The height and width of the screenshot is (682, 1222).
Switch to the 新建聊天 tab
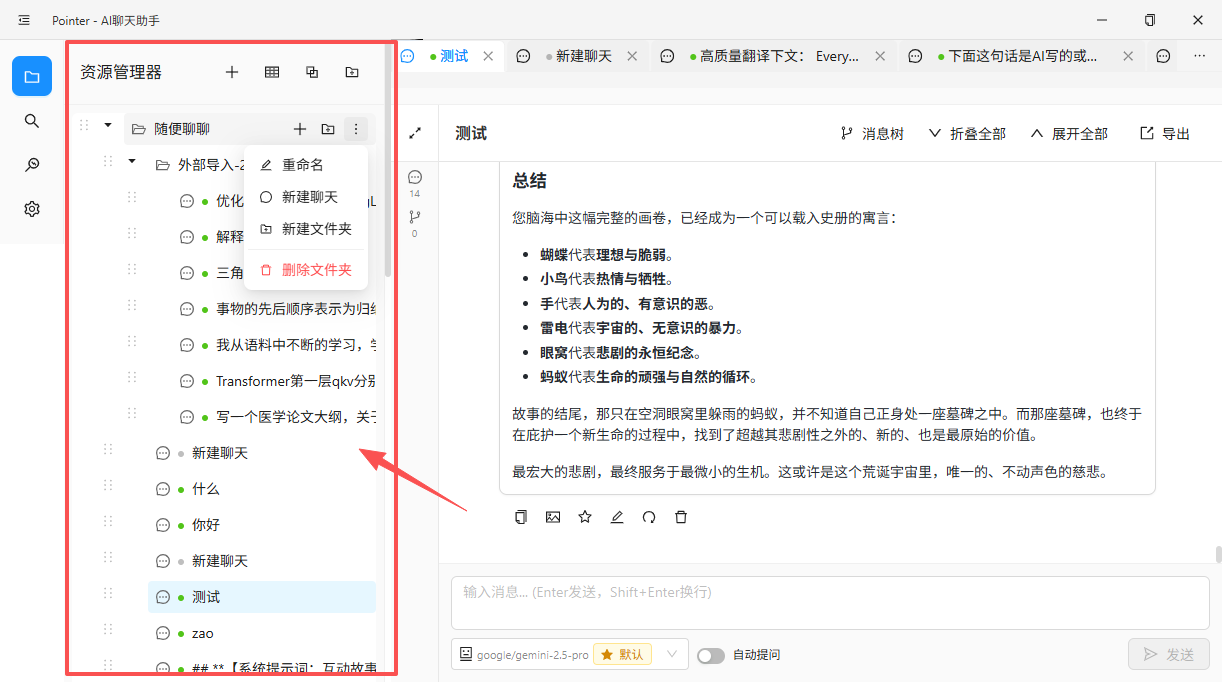pyautogui.click(x=577, y=56)
